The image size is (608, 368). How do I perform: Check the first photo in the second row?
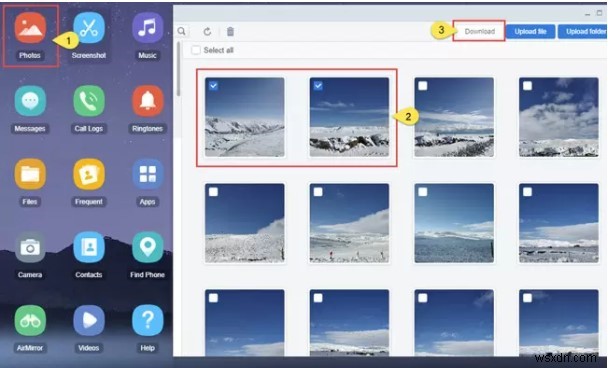click(x=213, y=192)
